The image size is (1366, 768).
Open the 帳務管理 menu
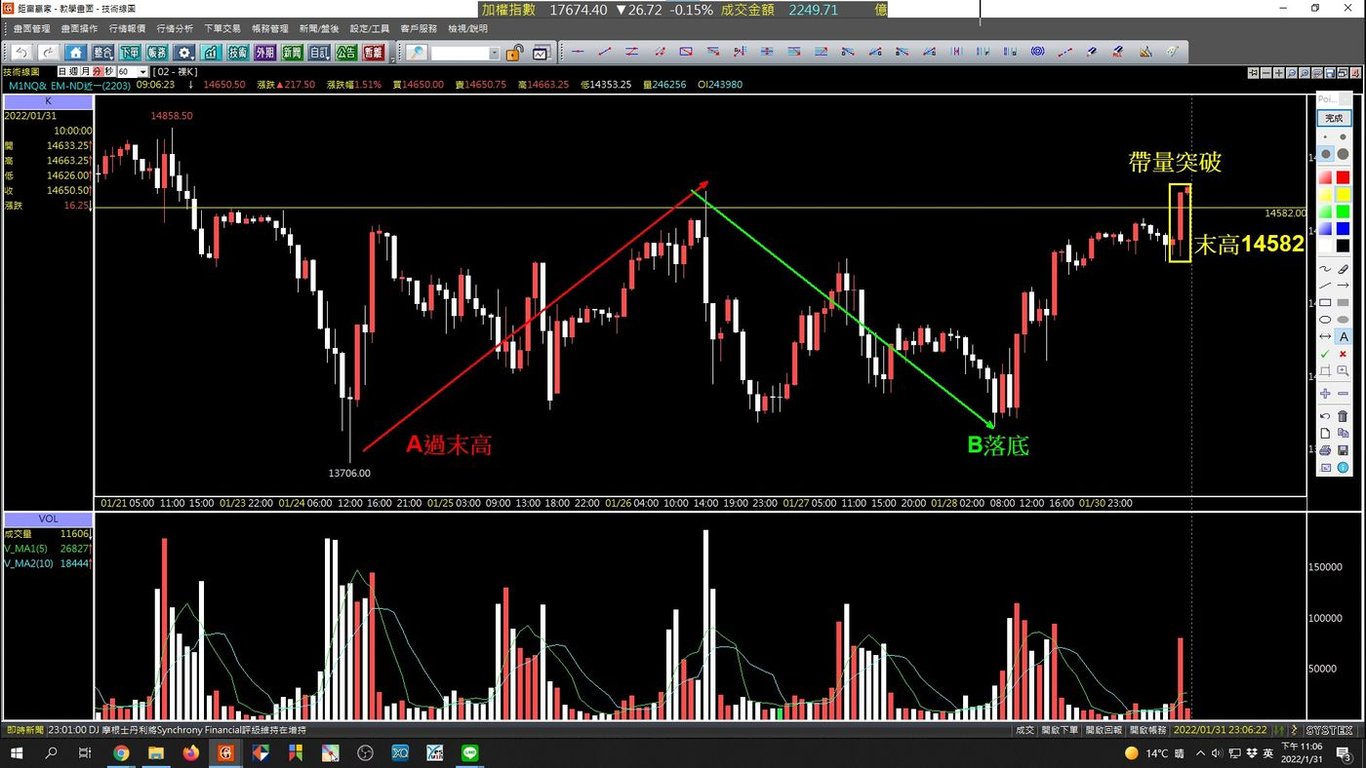click(x=270, y=29)
